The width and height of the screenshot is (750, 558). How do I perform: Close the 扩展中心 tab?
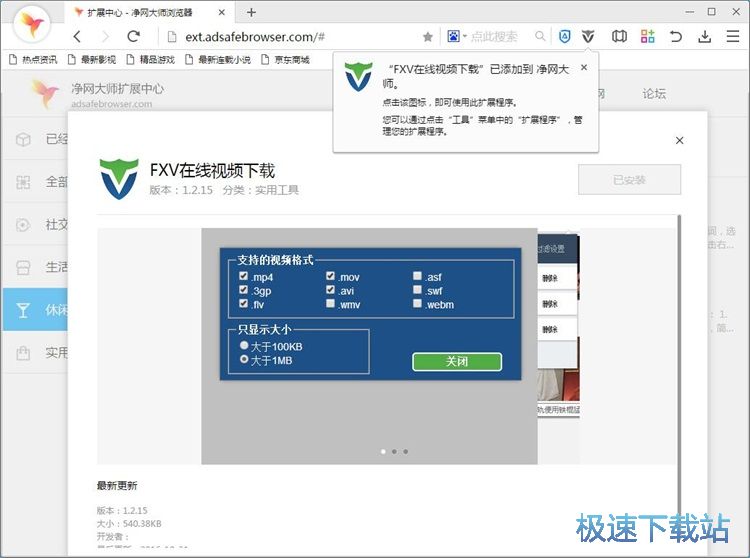[221, 12]
